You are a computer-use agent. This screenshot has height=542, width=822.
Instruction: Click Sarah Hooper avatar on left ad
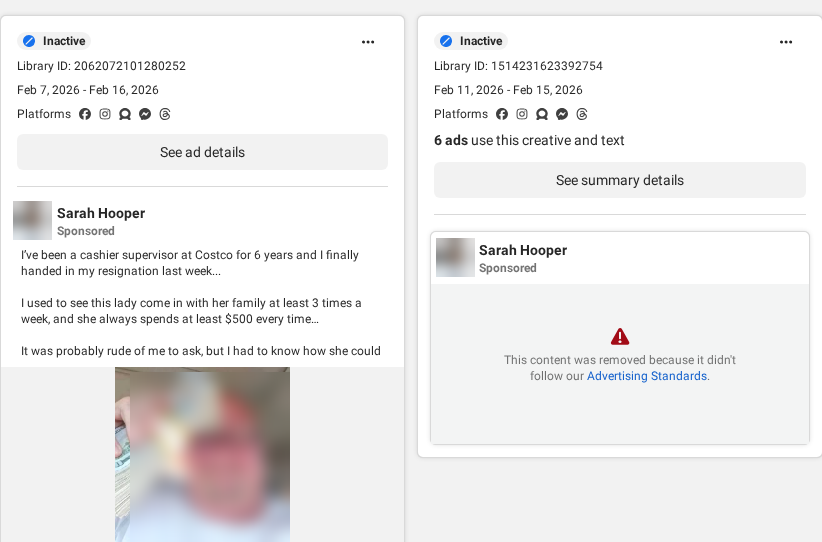click(x=33, y=220)
